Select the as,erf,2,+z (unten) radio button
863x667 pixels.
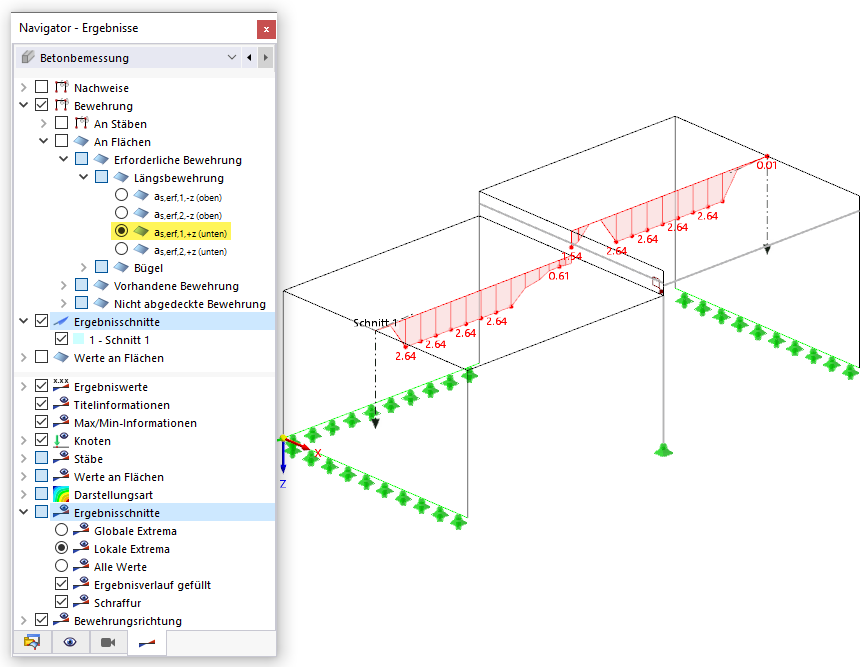click(x=121, y=249)
